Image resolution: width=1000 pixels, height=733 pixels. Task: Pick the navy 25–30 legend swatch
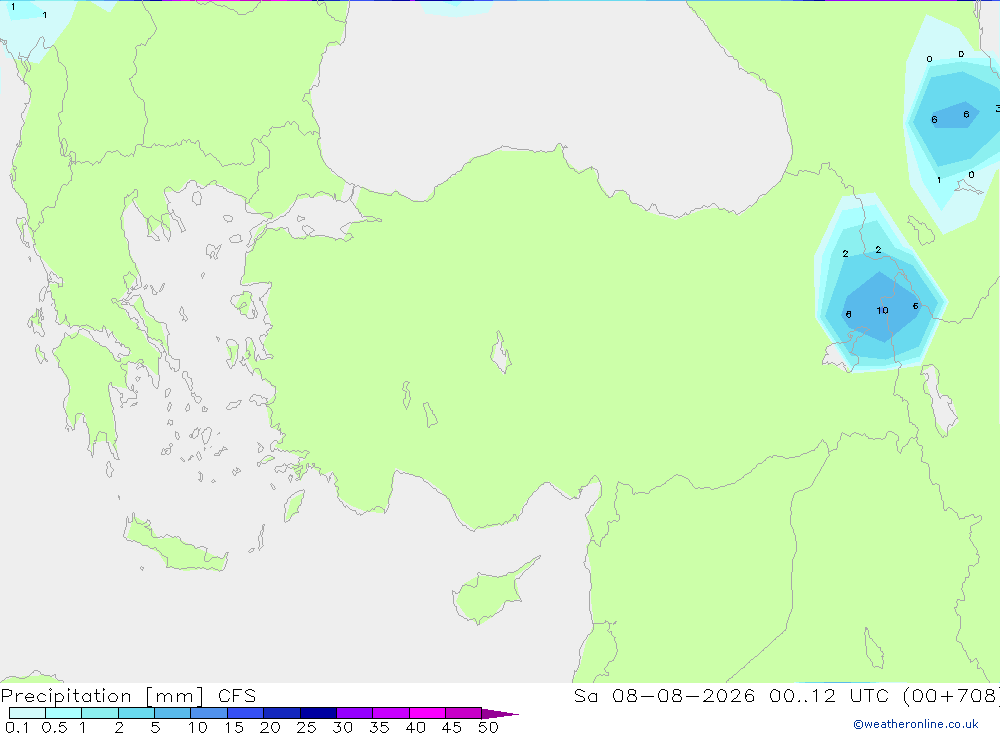(x=318, y=713)
